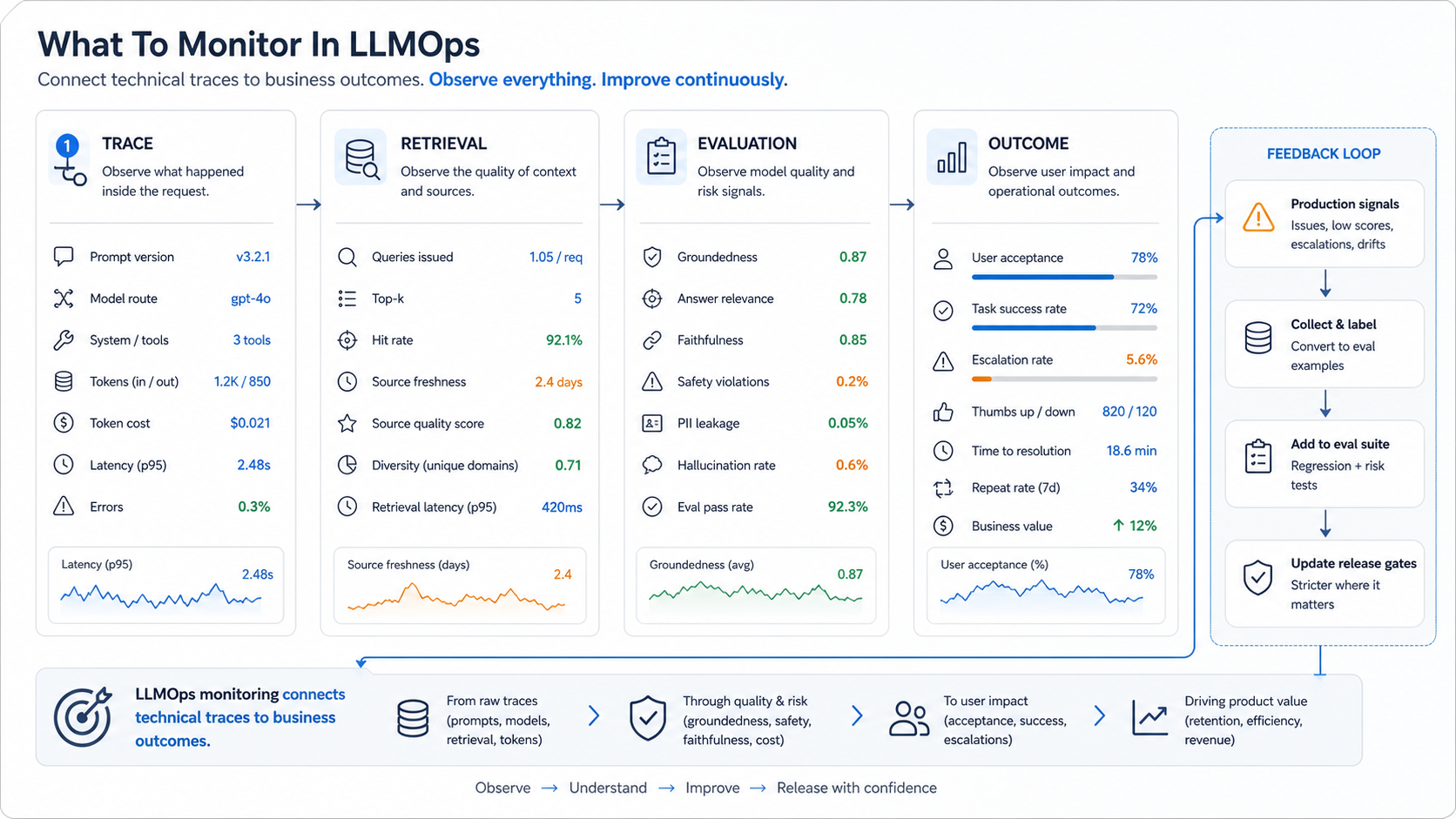Screen dimensions: 1456x819
Task: Open the Groundedness (avg) sparkline chart
Action: (x=756, y=585)
